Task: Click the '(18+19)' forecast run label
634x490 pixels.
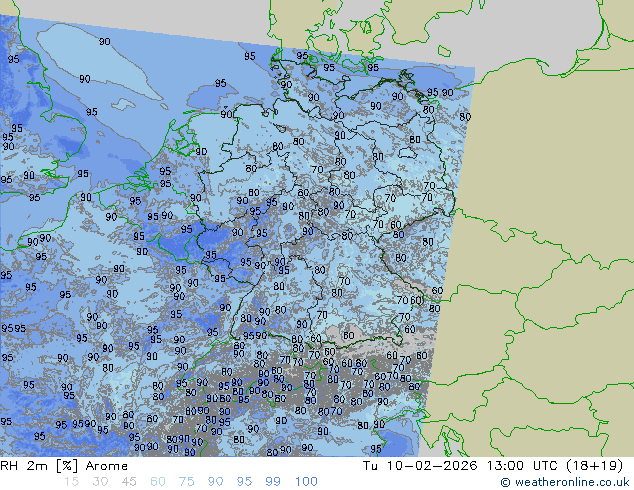Action: [x=595, y=466]
